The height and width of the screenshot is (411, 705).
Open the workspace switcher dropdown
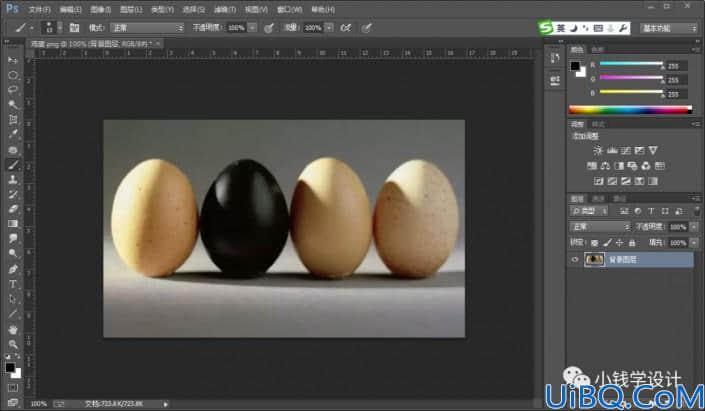click(669, 28)
